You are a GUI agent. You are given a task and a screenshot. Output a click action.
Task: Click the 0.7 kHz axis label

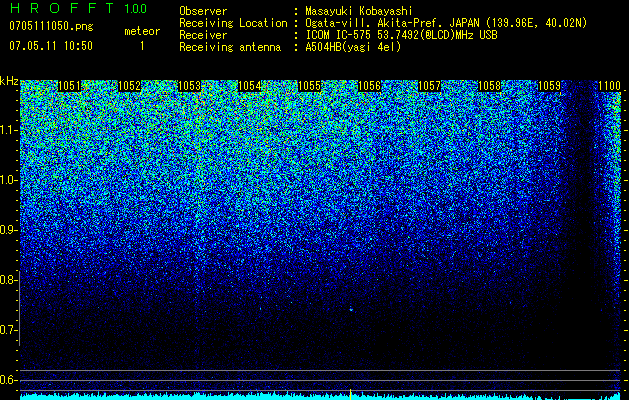tap(8, 330)
